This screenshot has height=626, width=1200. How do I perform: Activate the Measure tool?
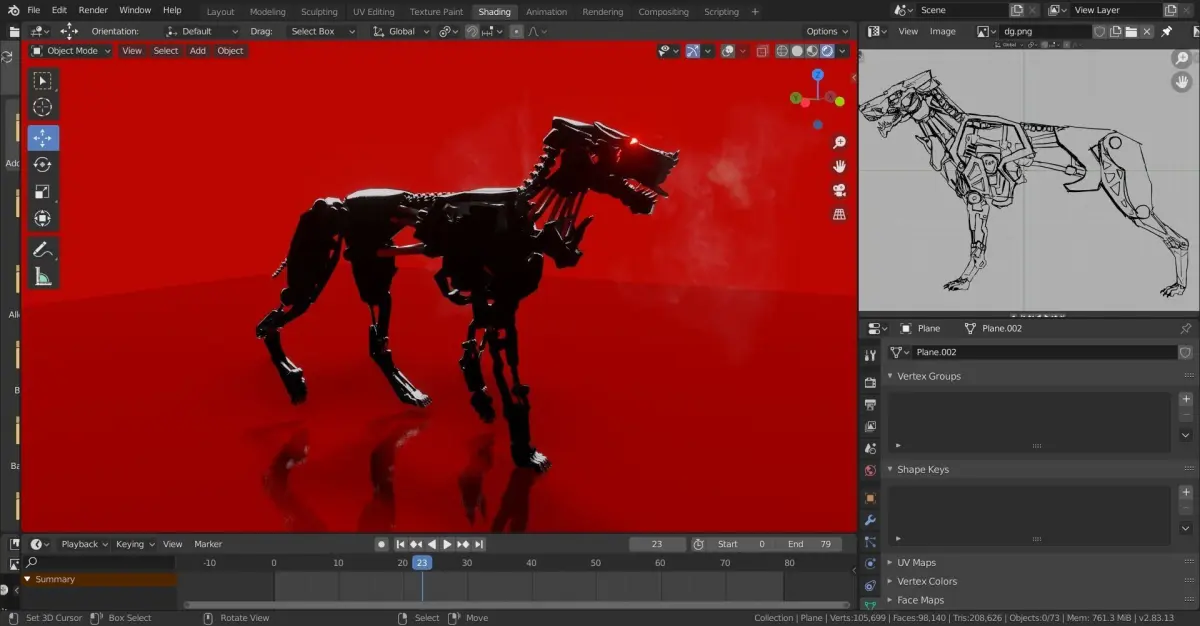coord(43,276)
